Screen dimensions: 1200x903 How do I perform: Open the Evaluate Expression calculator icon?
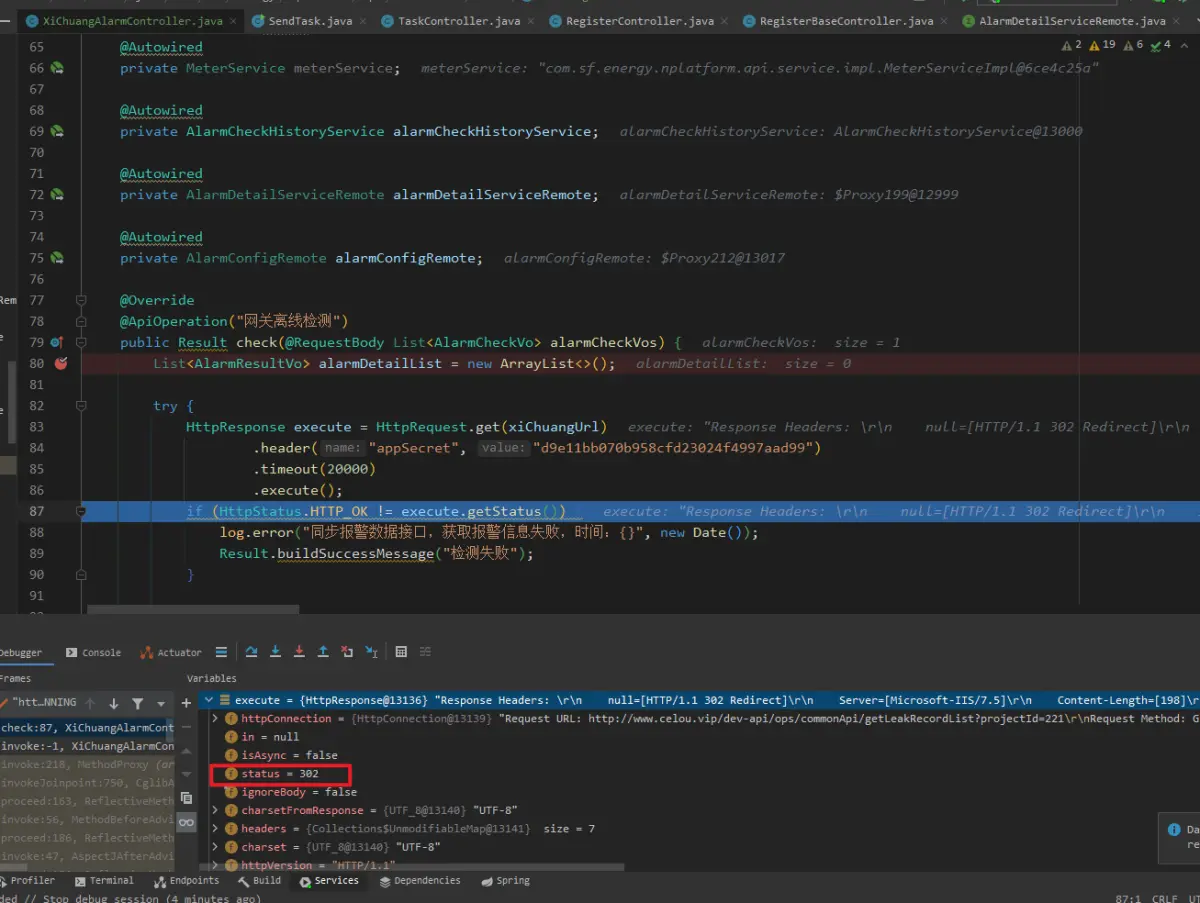coord(401,652)
